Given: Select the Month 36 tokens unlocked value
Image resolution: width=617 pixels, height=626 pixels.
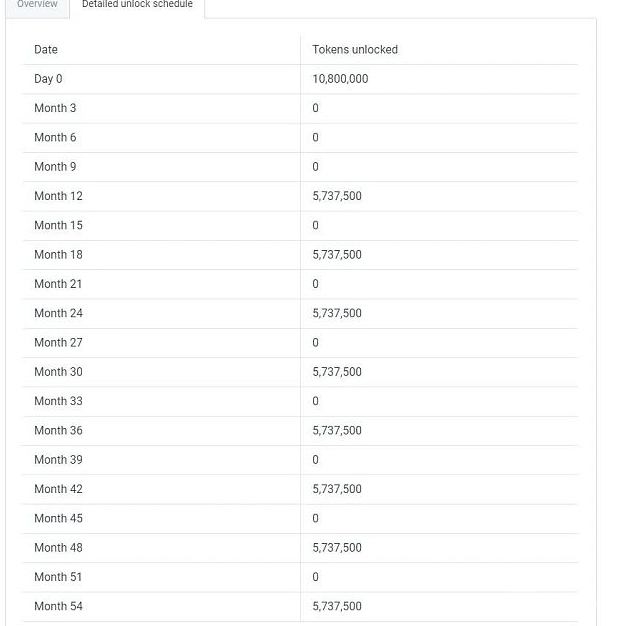Looking at the screenshot, I should (x=337, y=430).
